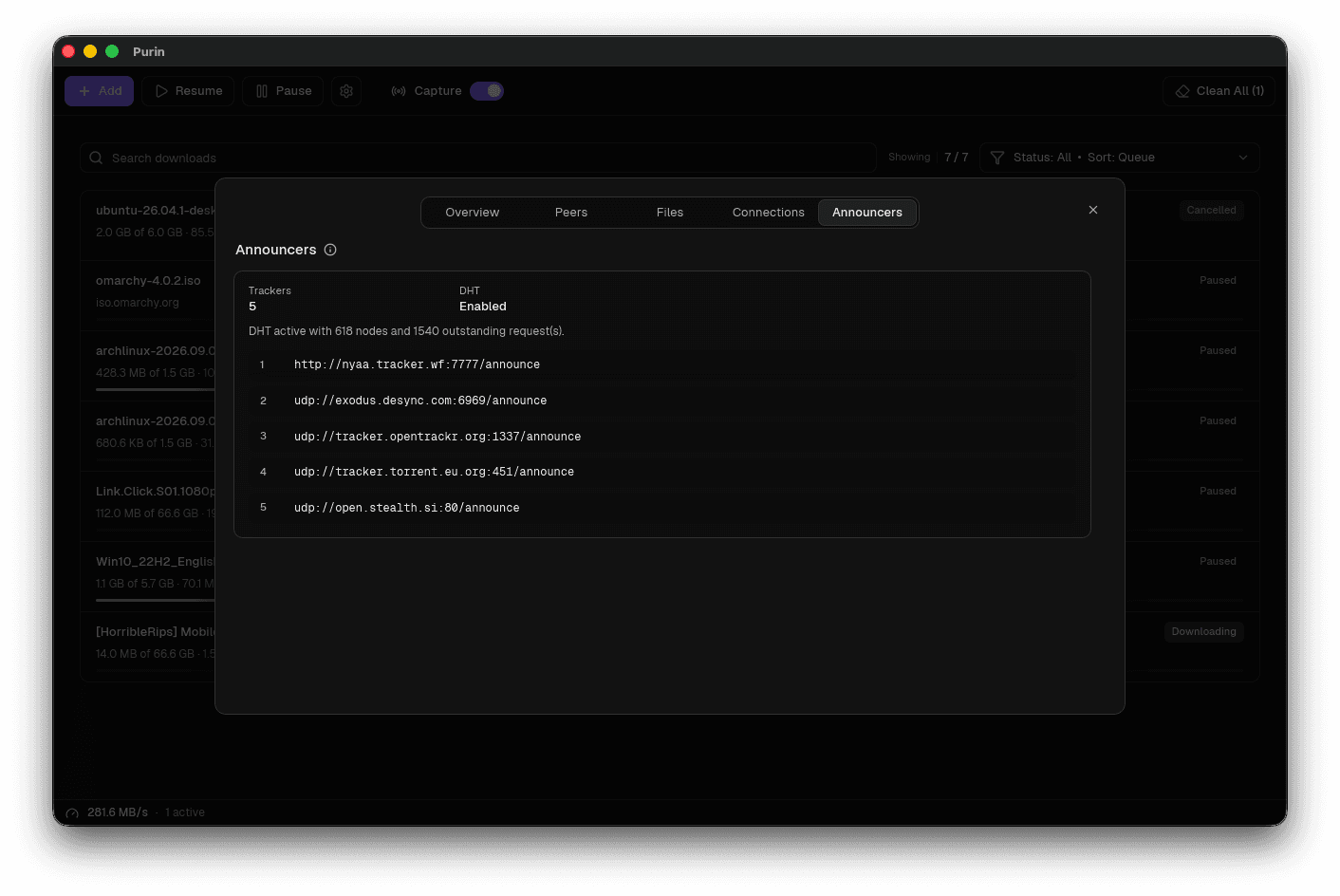Switch to the Peers tab
This screenshot has width=1340, height=896.
pos(571,213)
